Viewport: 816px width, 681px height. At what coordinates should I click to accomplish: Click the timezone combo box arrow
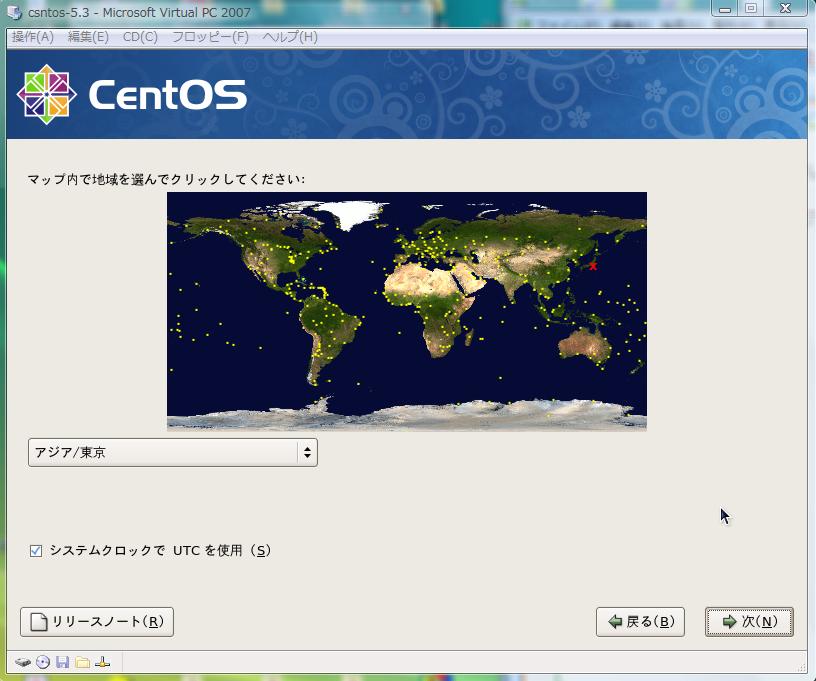point(307,453)
